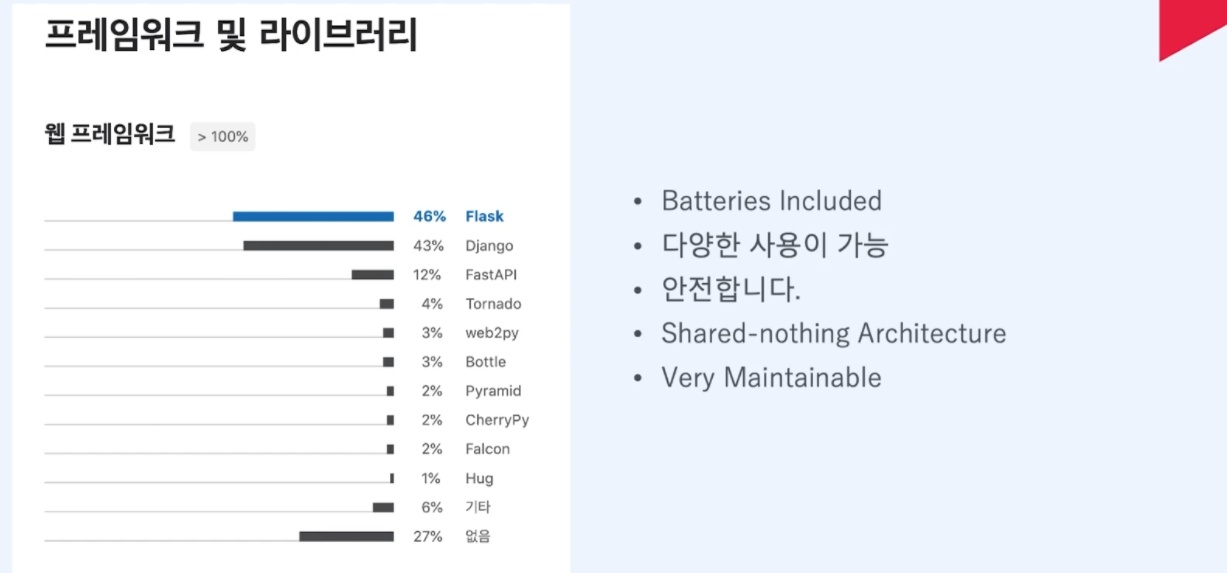Click the web2py label
Viewport: 1227px width, 573px height.
[x=492, y=333]
